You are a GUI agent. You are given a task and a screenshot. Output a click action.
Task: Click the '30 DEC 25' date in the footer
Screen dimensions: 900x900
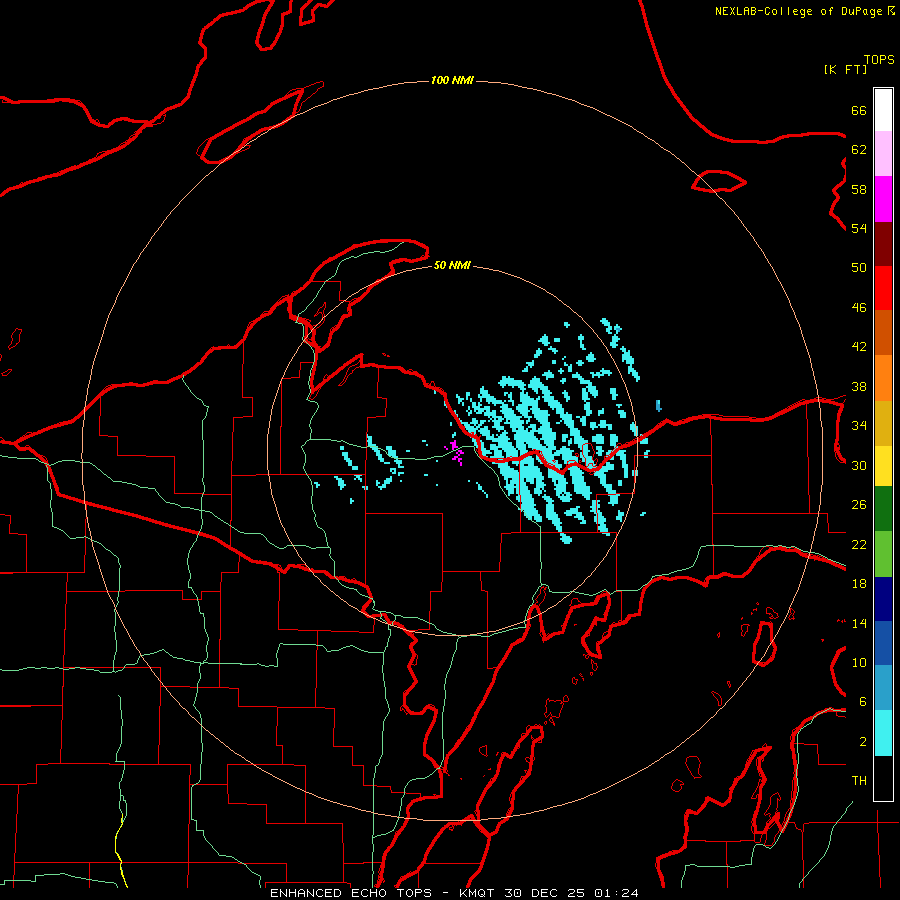point(544,893)
